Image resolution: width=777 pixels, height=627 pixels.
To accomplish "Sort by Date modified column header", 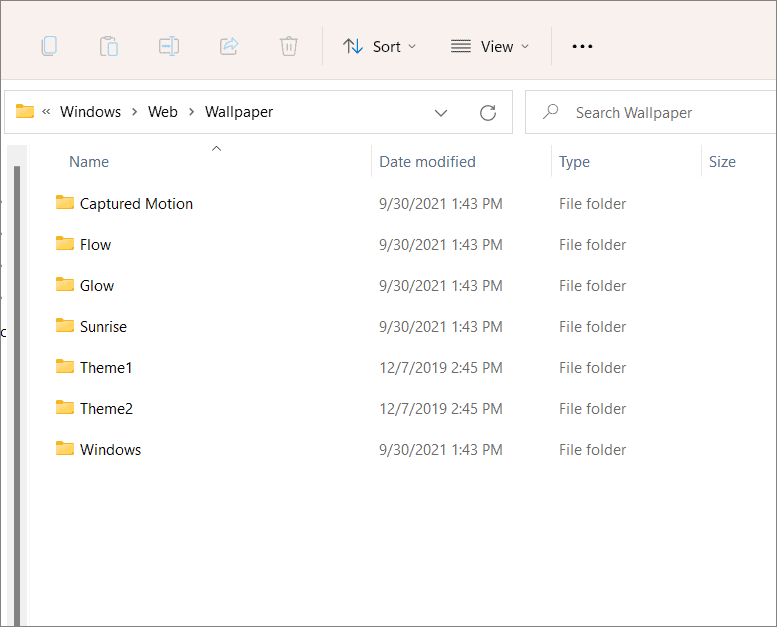I will coord(427,162).
